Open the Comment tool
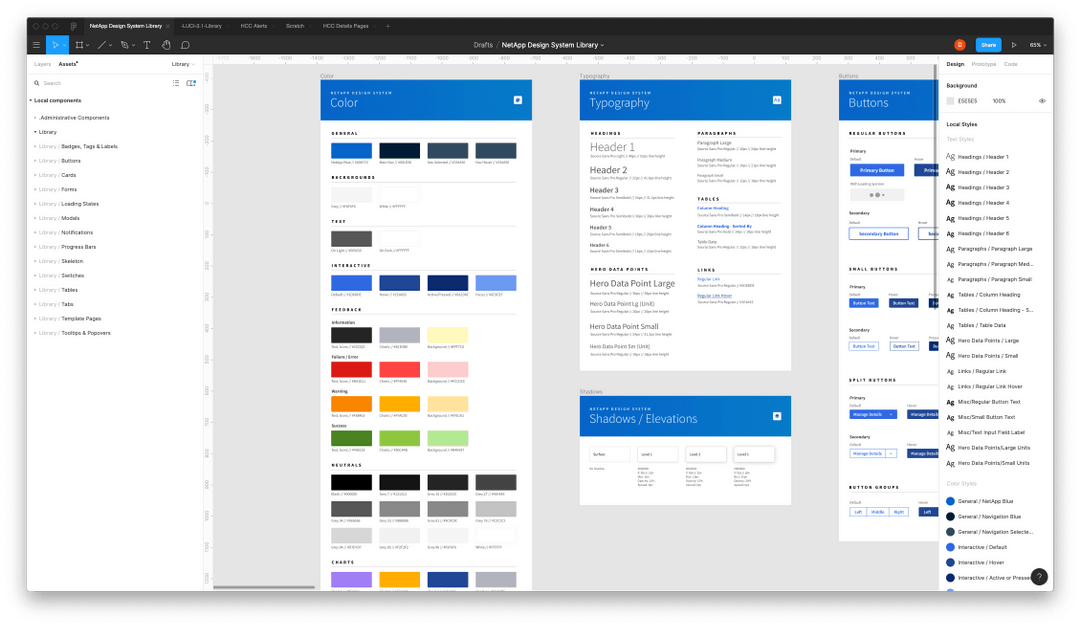This screenshot has height=627, width=1080. coord(187,44)
